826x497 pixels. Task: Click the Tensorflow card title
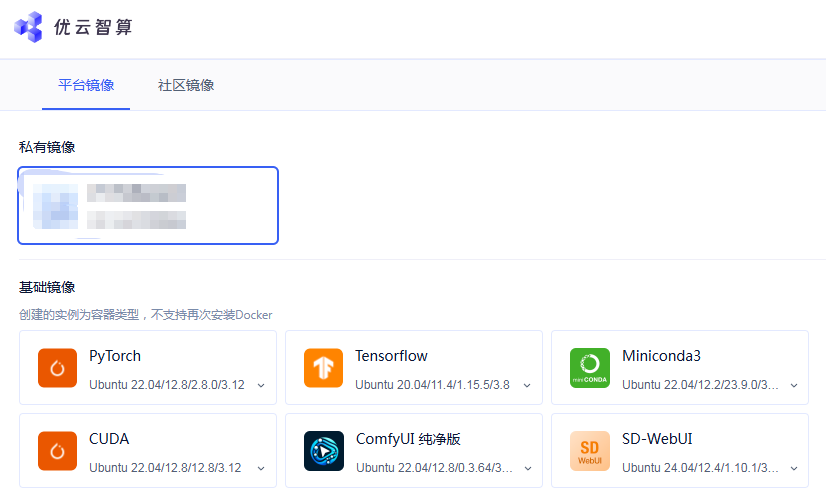[x=391, y=356]
